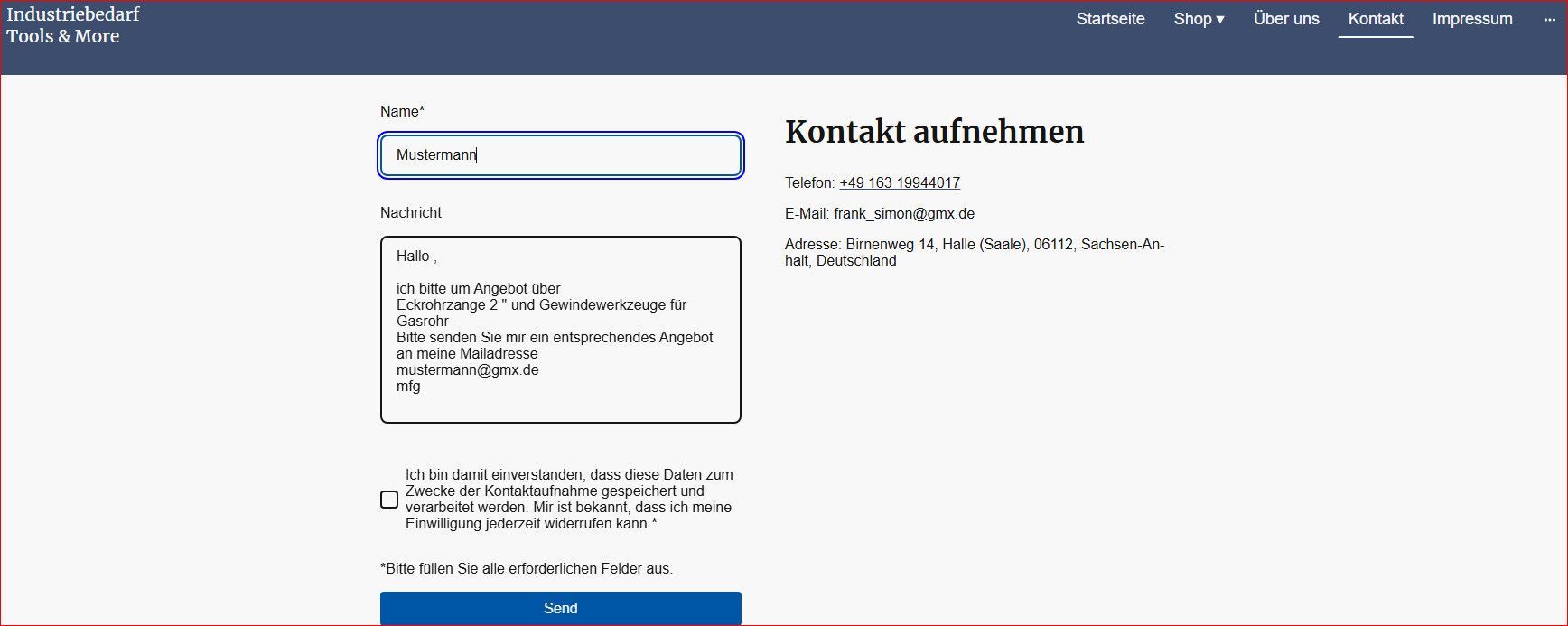Click the Kontakt aufnehmen heading
This screenshot has width=1568, height=626.
(934, 132)
